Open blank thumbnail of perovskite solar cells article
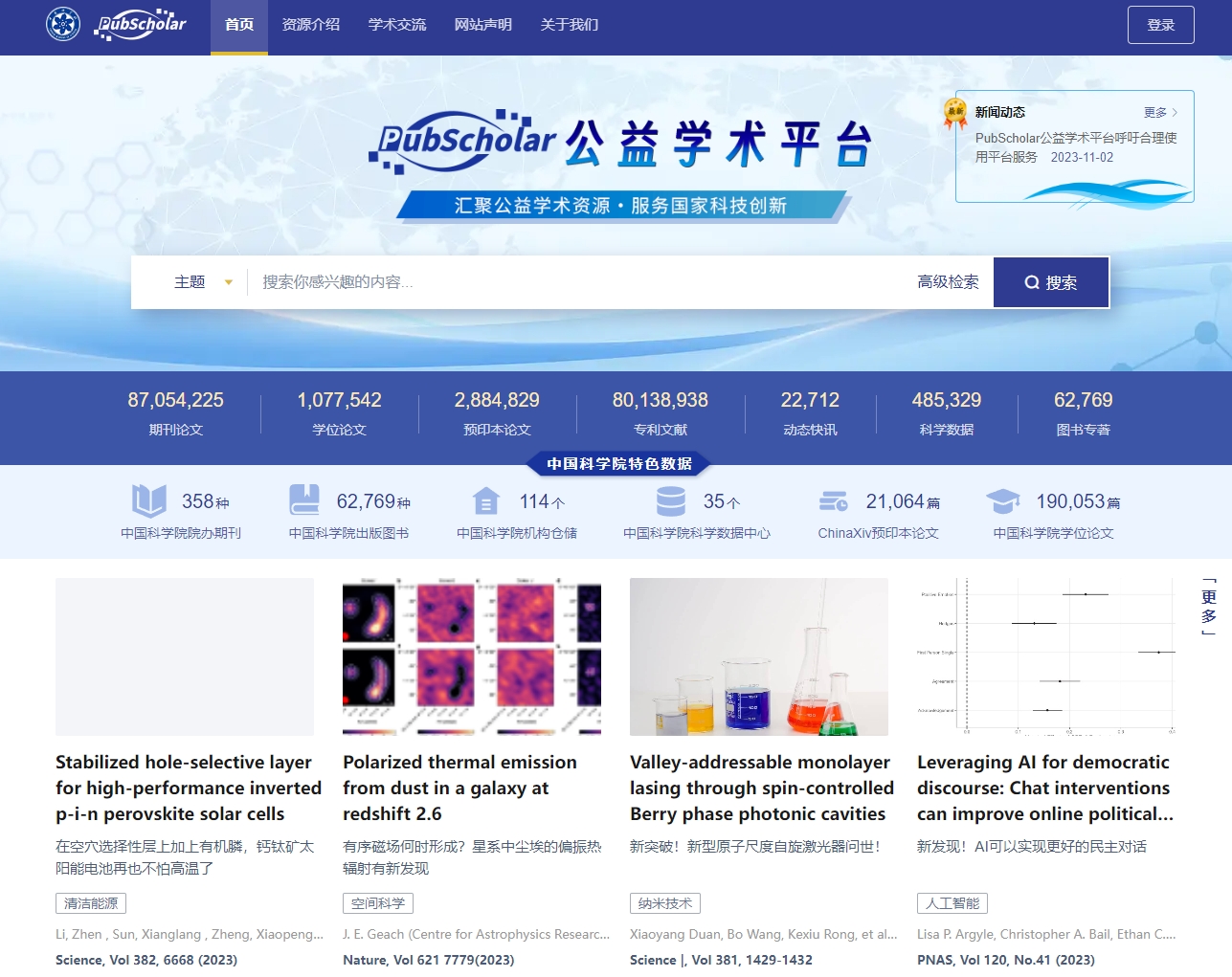 point(185,656)
